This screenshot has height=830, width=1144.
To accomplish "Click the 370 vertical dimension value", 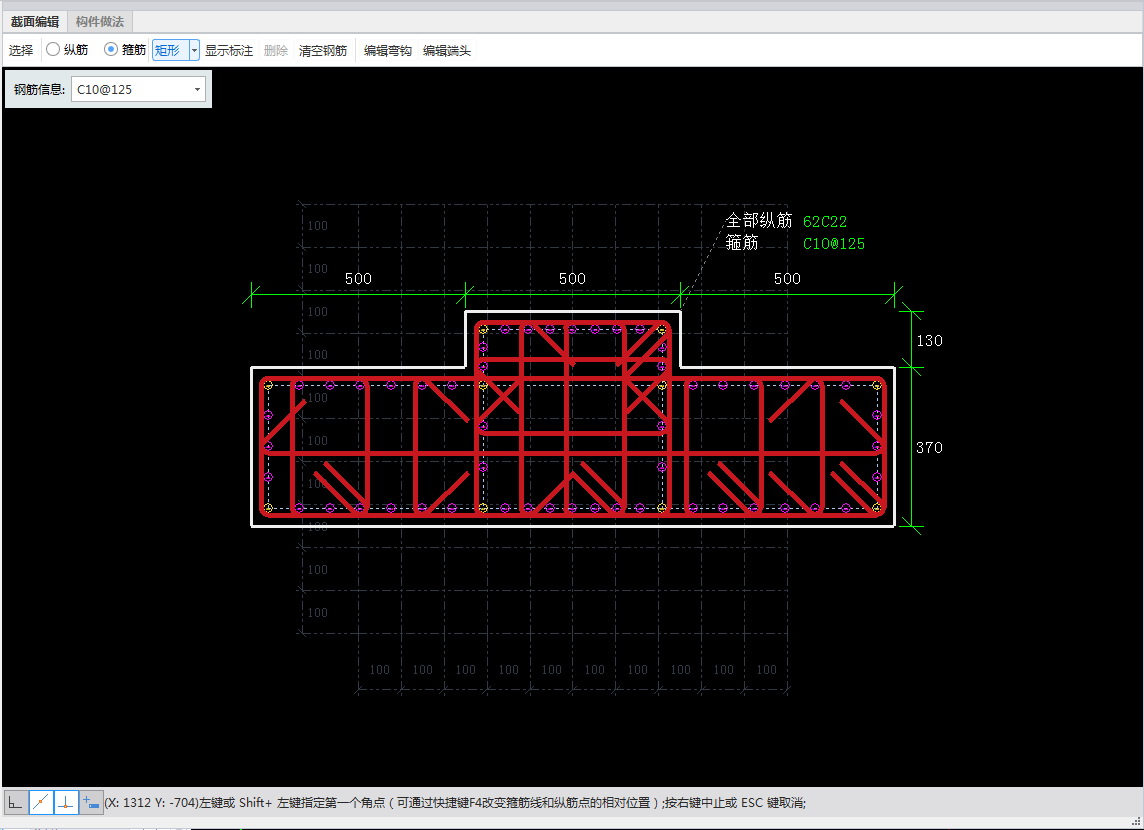I will (930, 447).
